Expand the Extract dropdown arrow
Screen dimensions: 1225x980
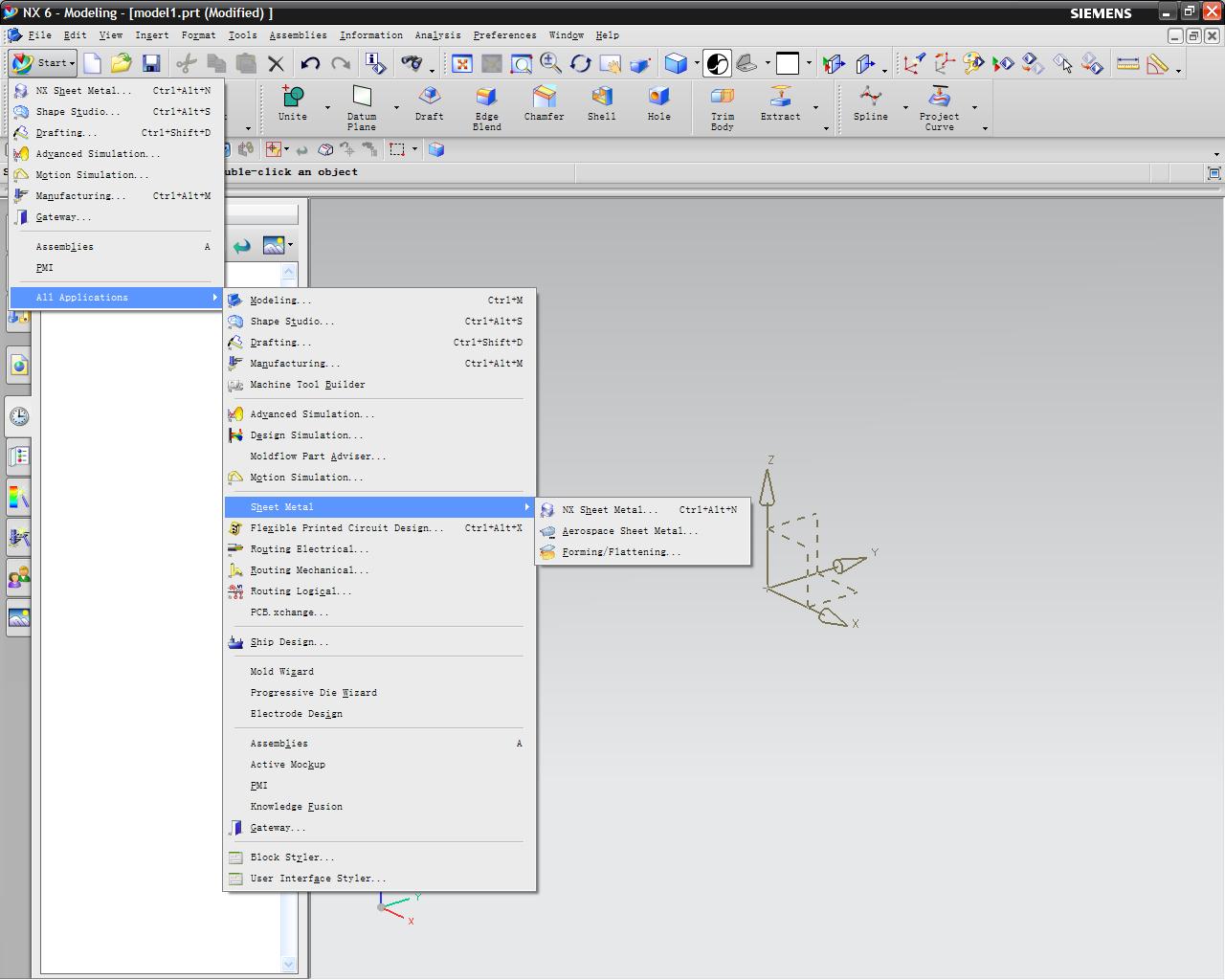[x=815, y=107]
